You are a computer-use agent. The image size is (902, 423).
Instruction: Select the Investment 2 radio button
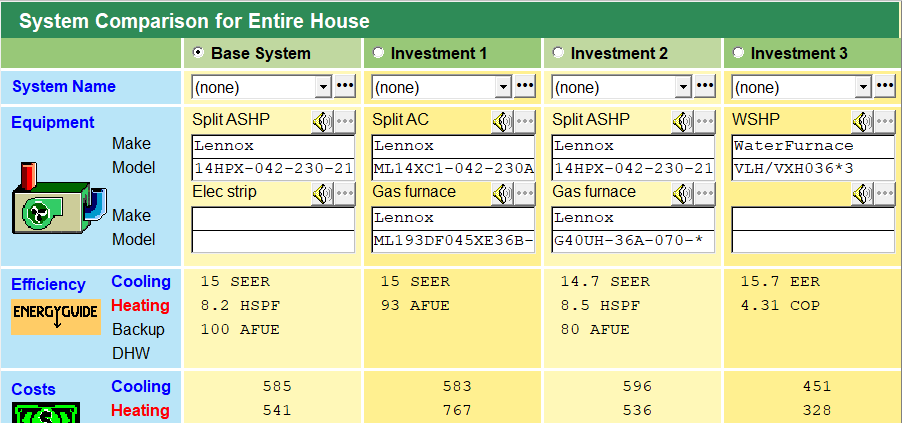click(x=558, y=53)
